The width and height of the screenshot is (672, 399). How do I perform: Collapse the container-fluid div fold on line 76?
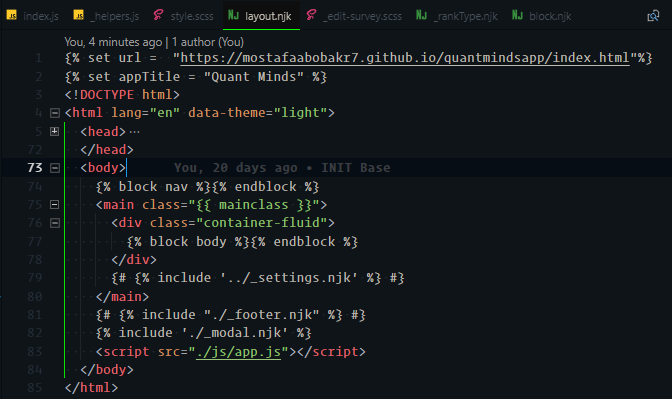click(x=54, y=223)
